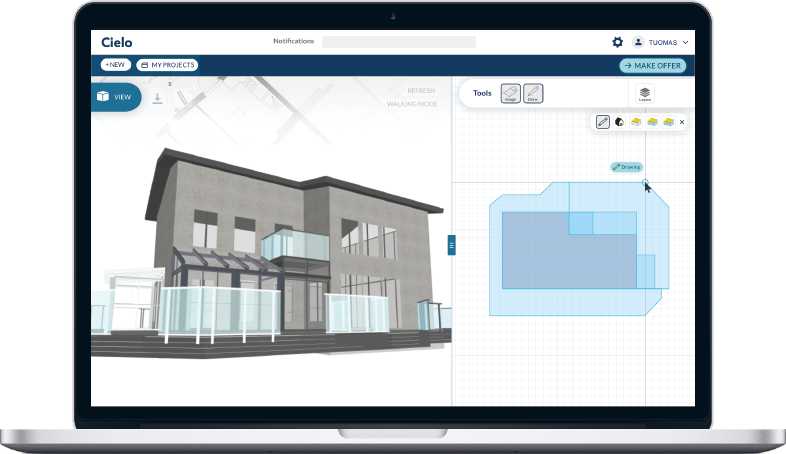786x454 pixels.
Task: Select the ruler measure icon
Action: (x=181, y=98)
